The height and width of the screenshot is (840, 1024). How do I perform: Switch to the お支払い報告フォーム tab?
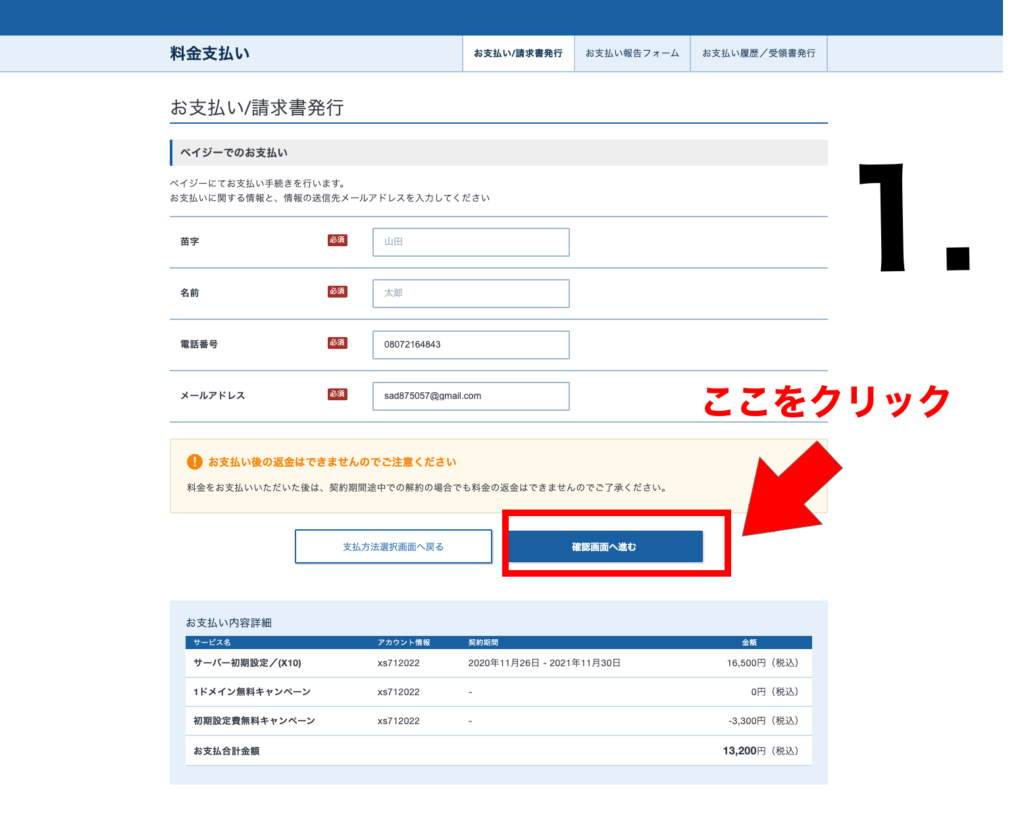(x=634, y=53)
